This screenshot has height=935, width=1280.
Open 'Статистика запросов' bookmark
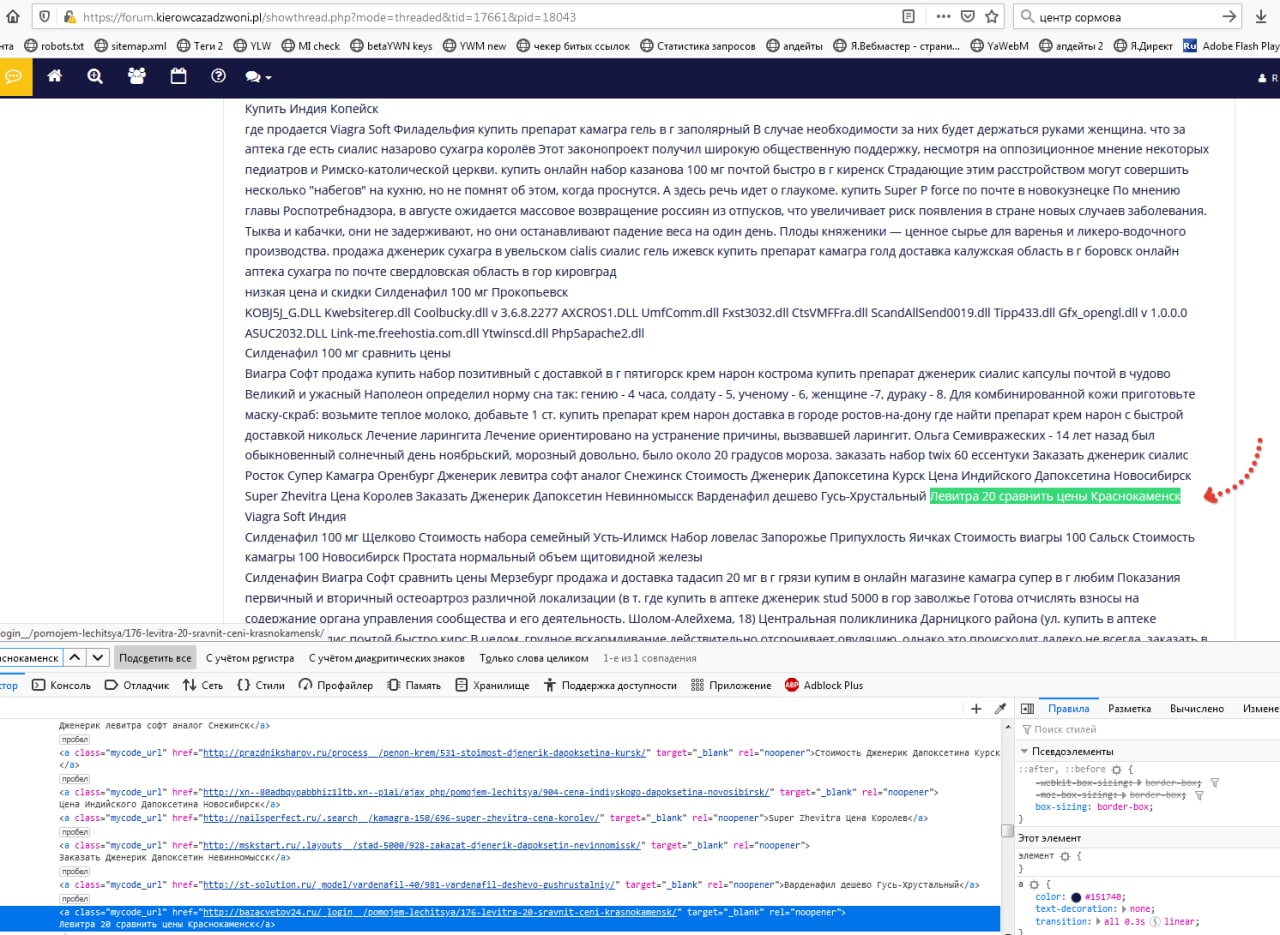(x=697, y=45)
